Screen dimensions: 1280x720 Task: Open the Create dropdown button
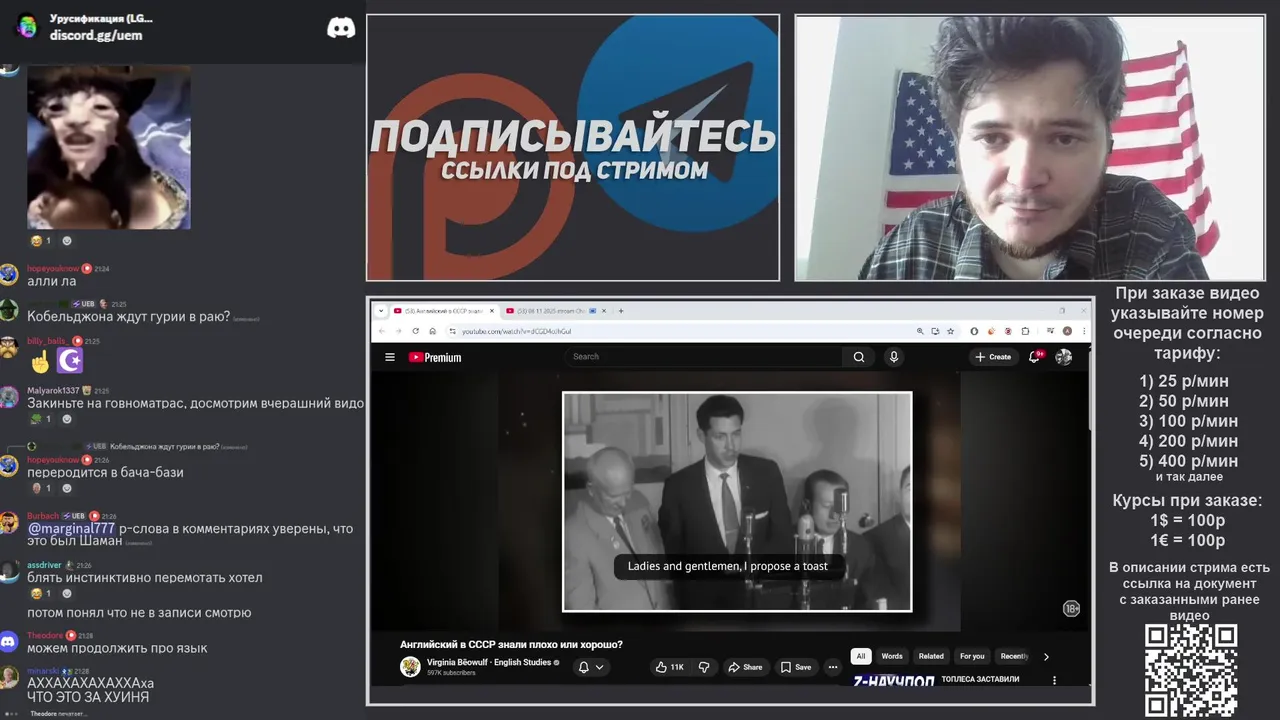pos(993,357)
